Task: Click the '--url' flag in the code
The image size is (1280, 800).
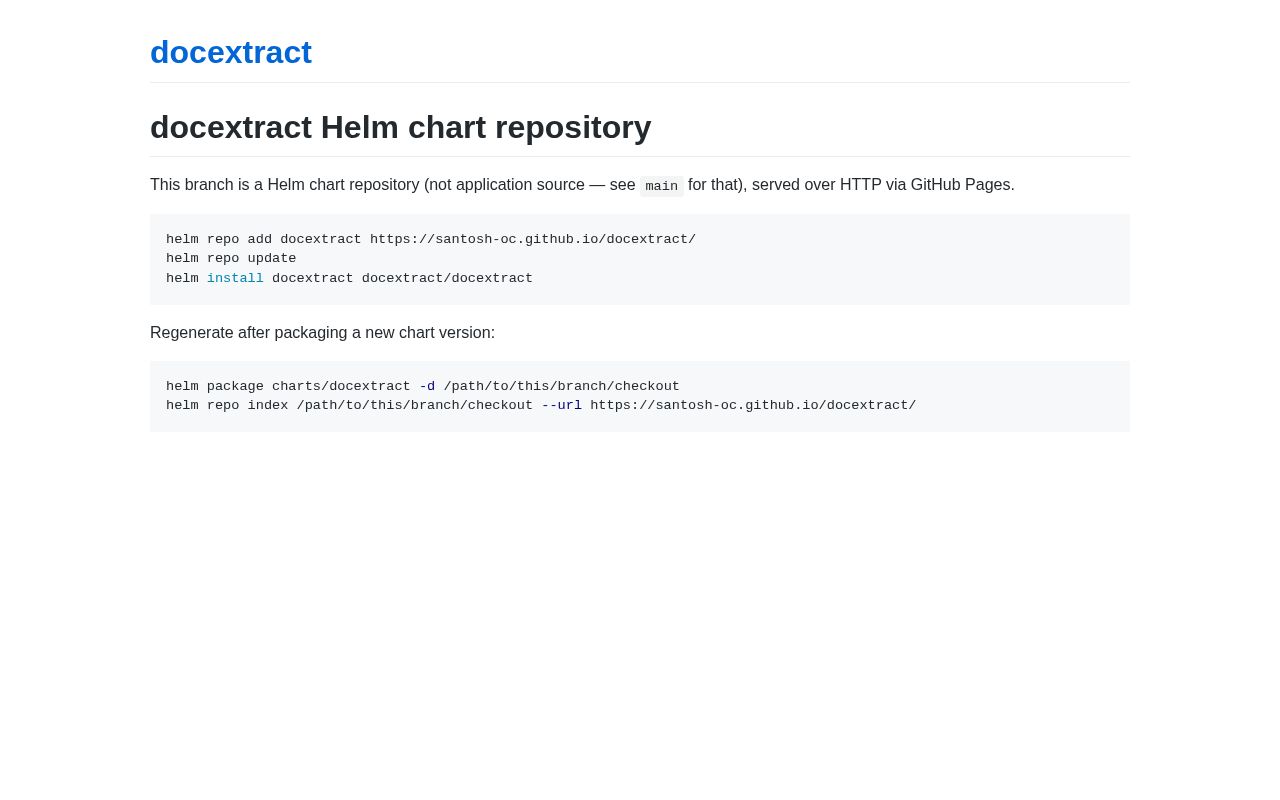Action: click(561, 405)
